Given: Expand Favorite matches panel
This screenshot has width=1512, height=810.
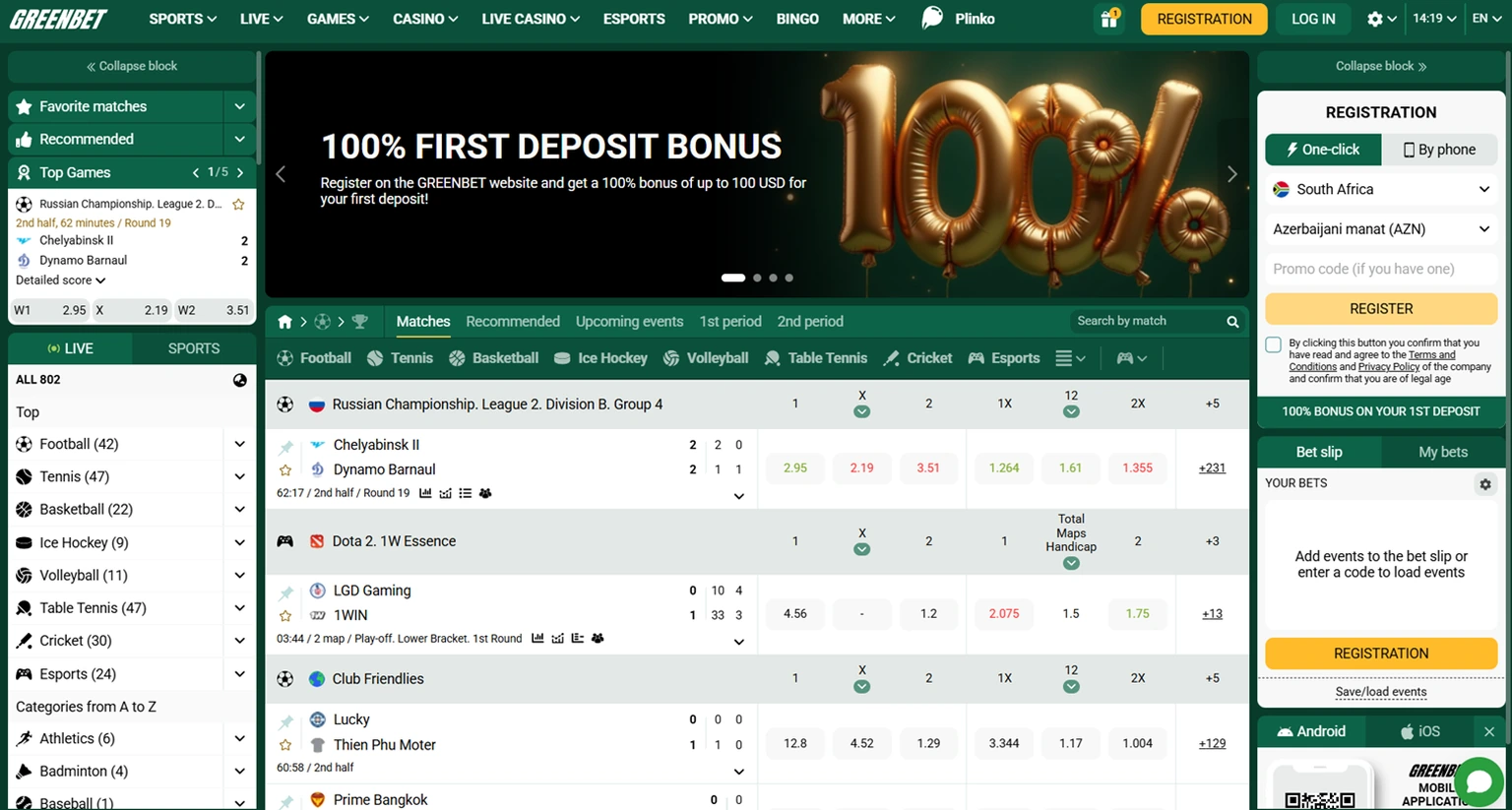Looking at the screenshot, I should point(239,106).
